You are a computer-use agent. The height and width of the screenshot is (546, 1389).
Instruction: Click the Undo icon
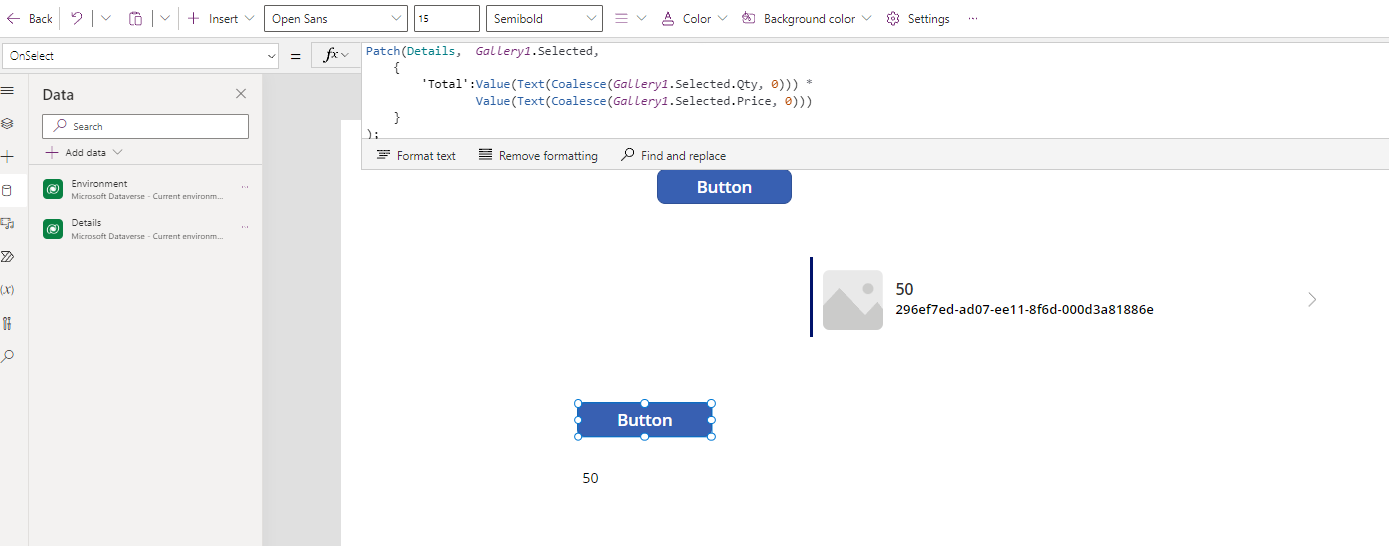tap(77, 18)
